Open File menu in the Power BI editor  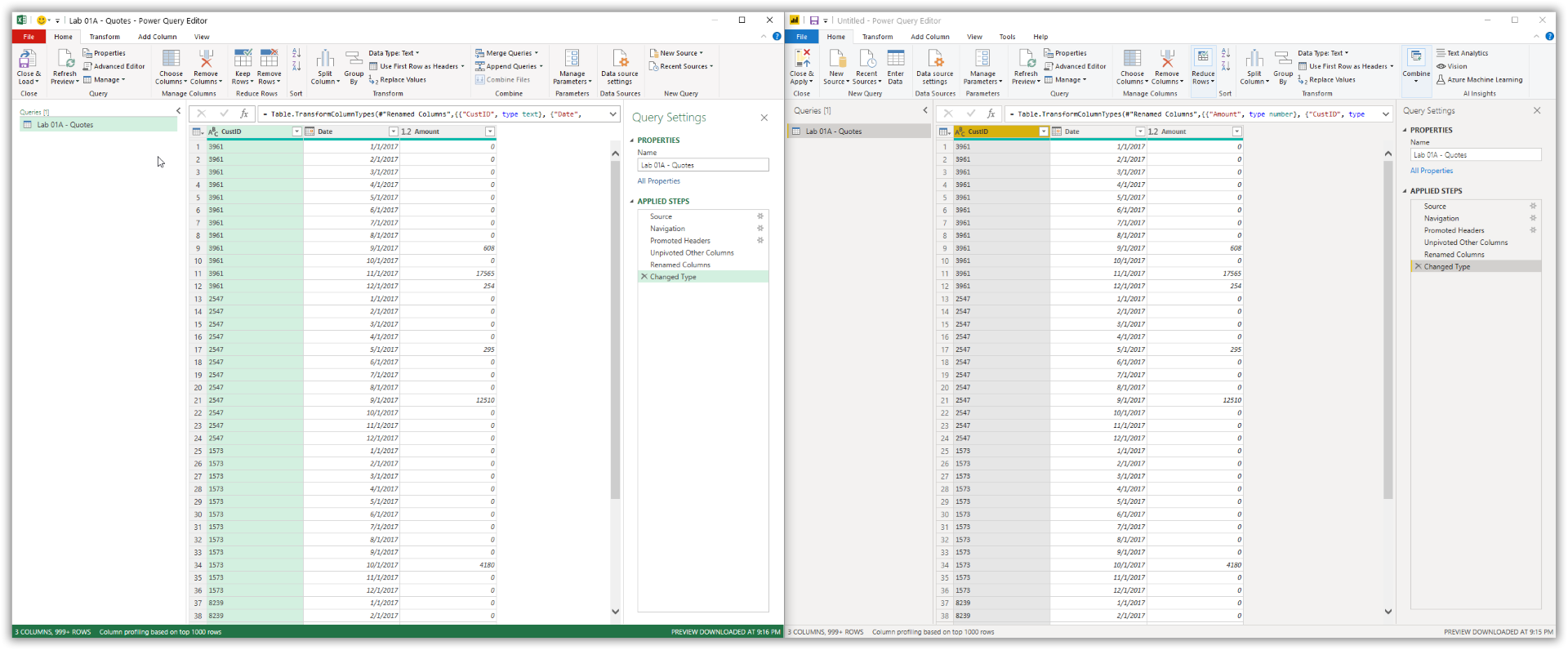[802, 37]
